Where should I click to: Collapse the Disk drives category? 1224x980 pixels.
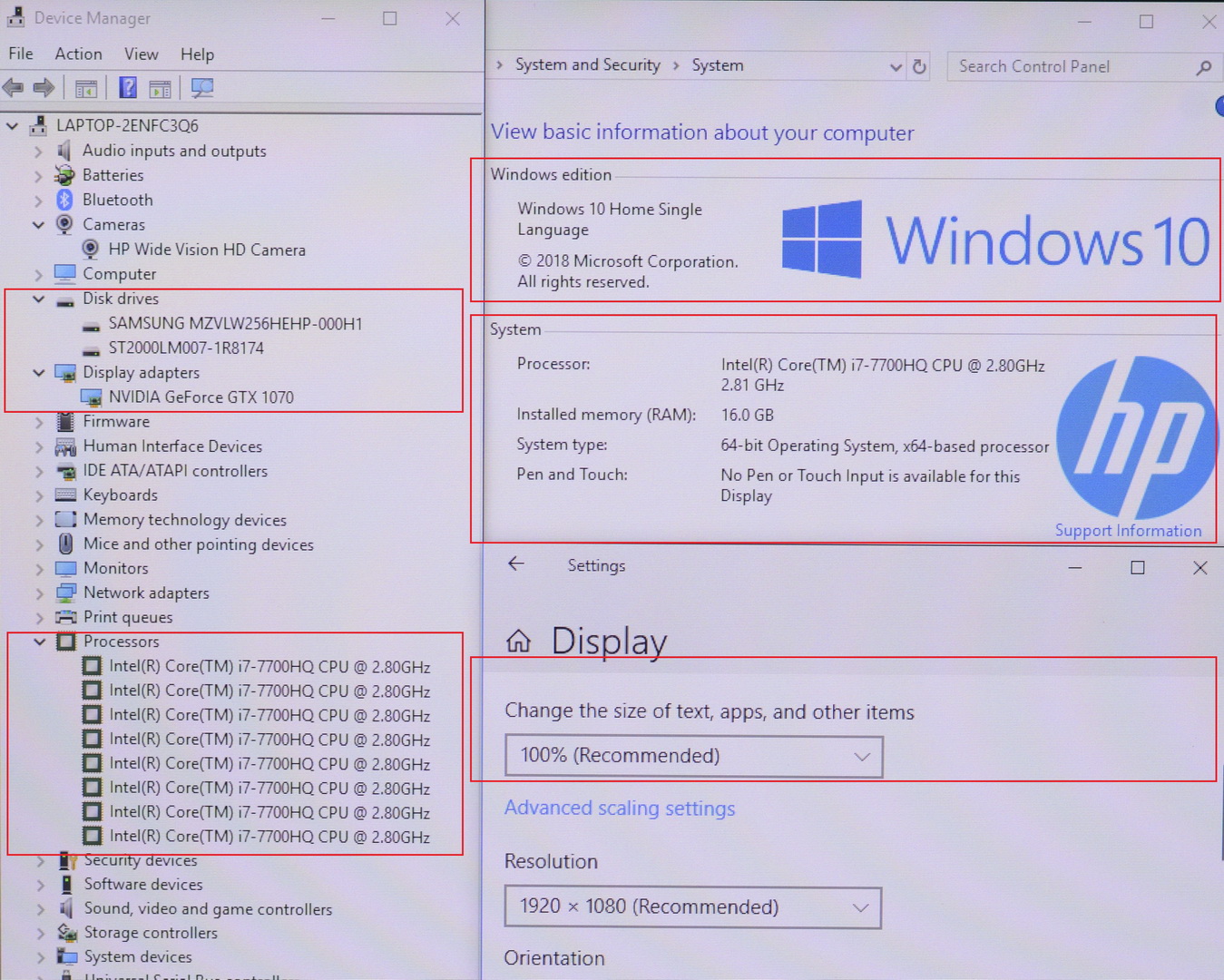click(x=38, y=299)
